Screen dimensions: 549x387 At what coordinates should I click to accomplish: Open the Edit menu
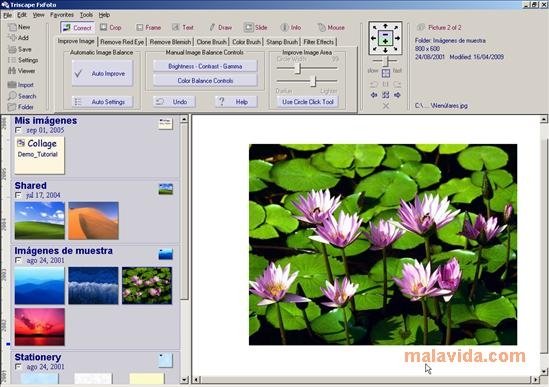click(22, 15)
